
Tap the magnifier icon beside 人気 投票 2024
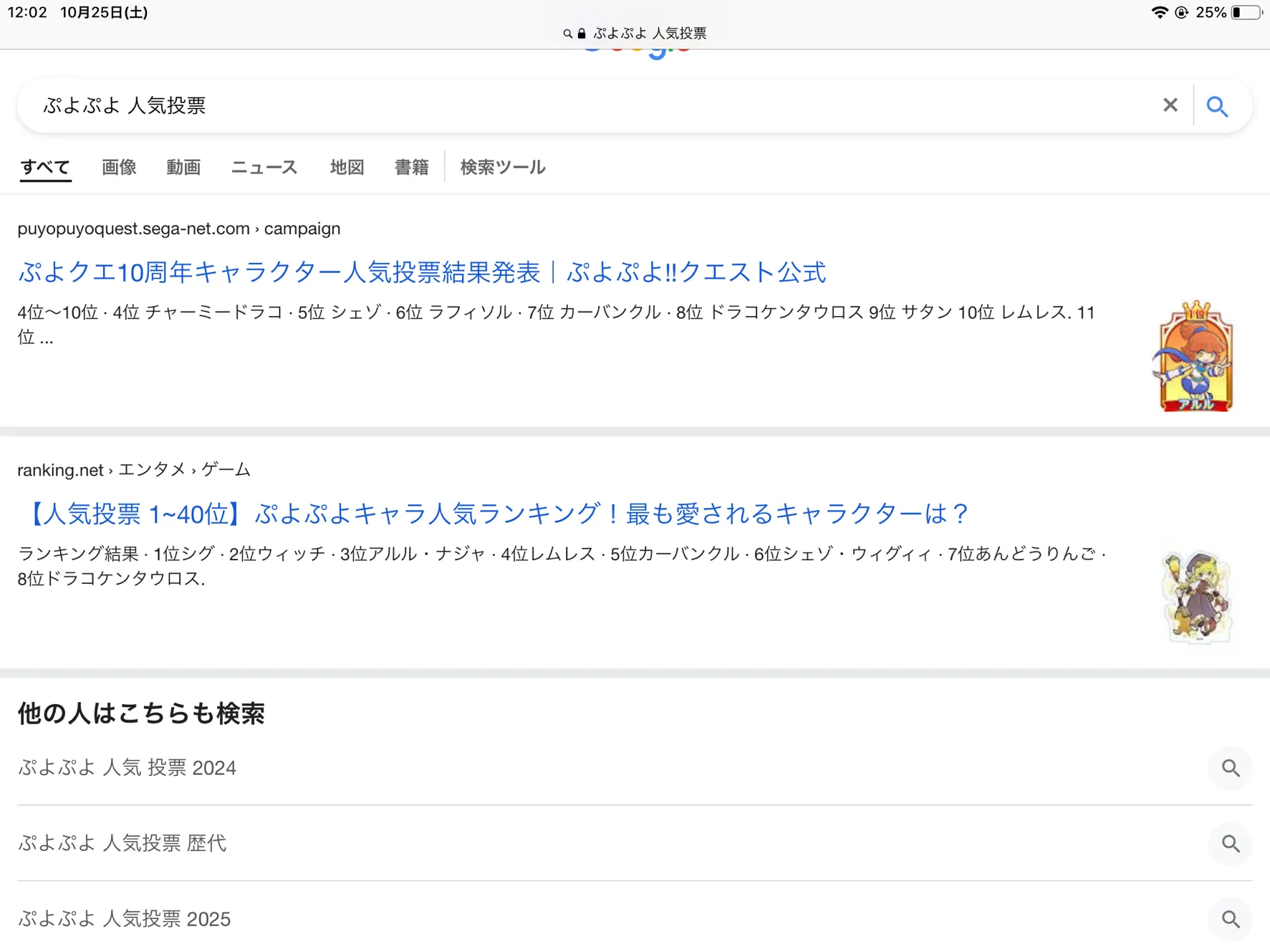tap(1231, 768)
